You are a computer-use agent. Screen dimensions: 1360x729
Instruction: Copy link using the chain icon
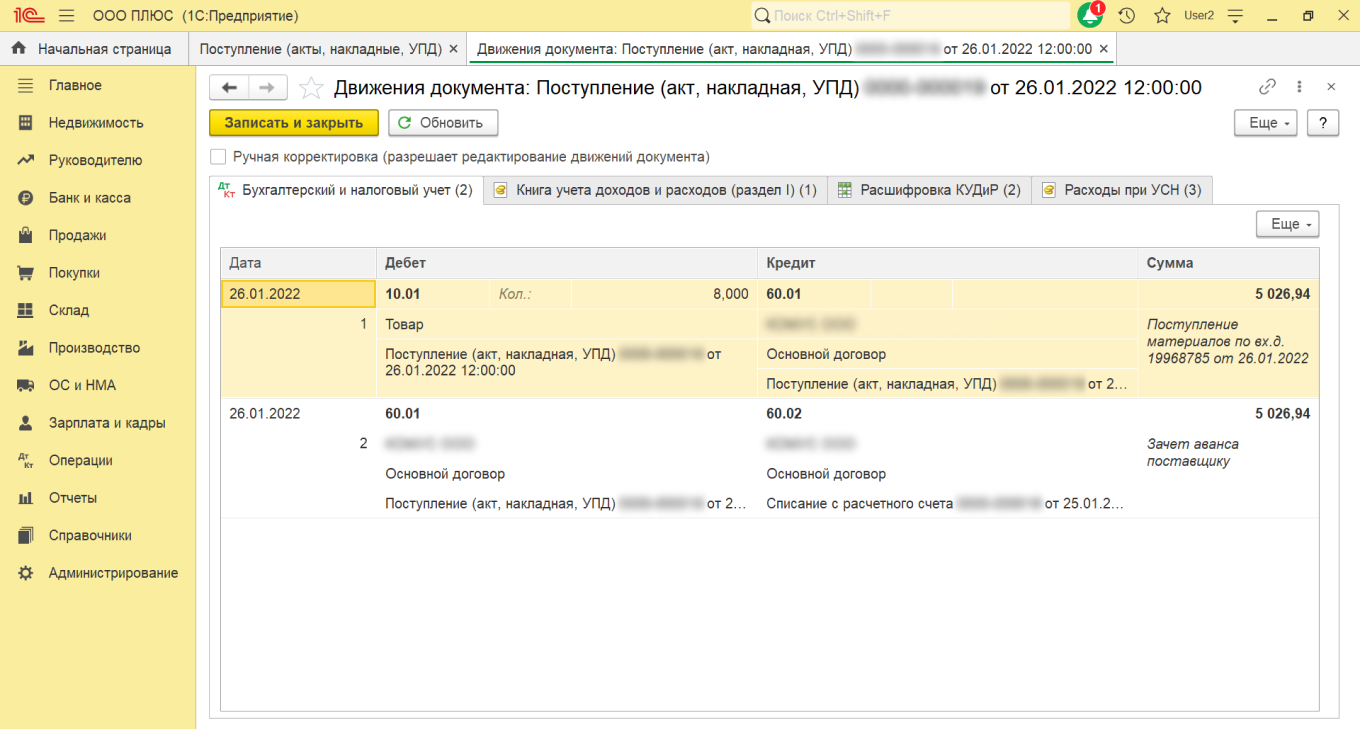(x=1267, y=87)
